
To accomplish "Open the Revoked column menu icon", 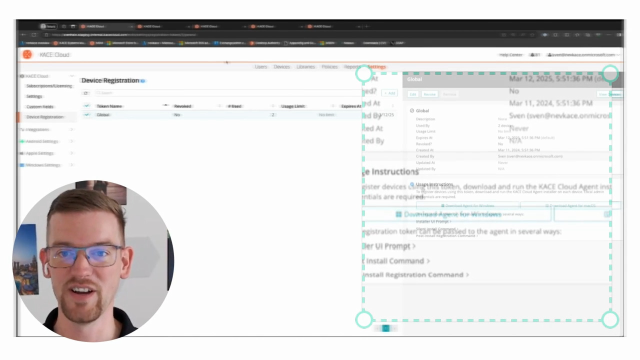I will click(x=219, y=106).
